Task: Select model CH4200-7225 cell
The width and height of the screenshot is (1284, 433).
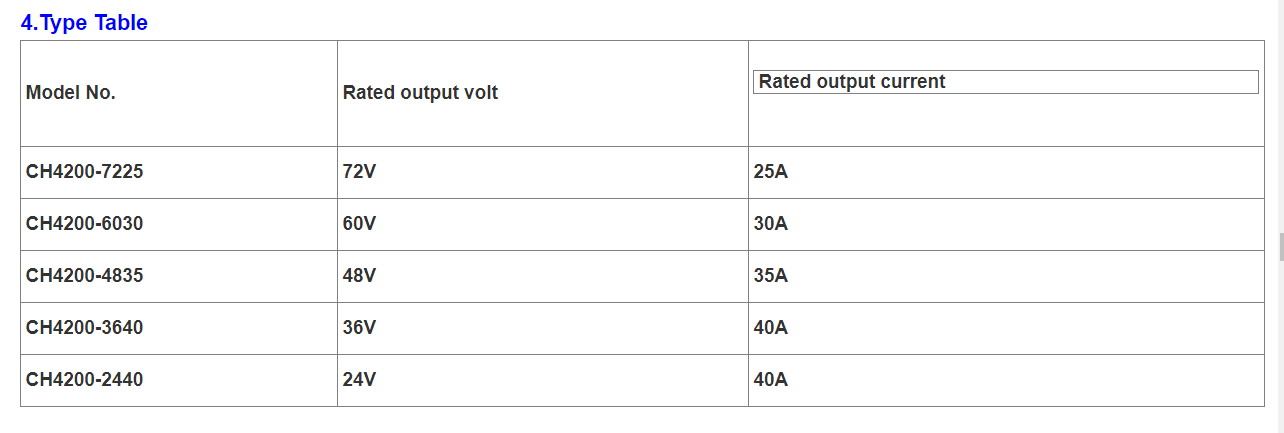Action: click(179, 172)
